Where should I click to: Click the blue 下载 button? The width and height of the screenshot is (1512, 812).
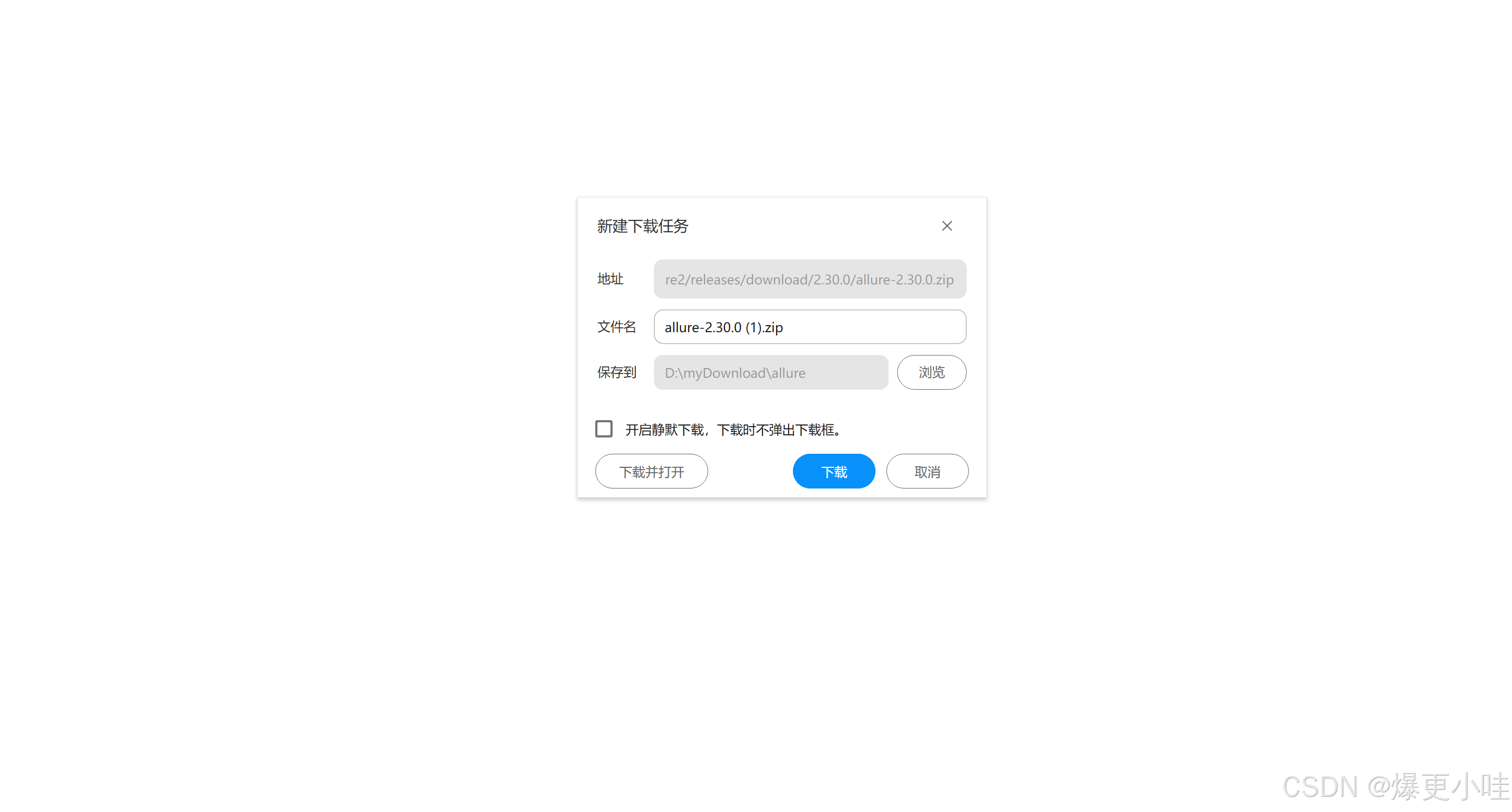click(x=834, y=471)
